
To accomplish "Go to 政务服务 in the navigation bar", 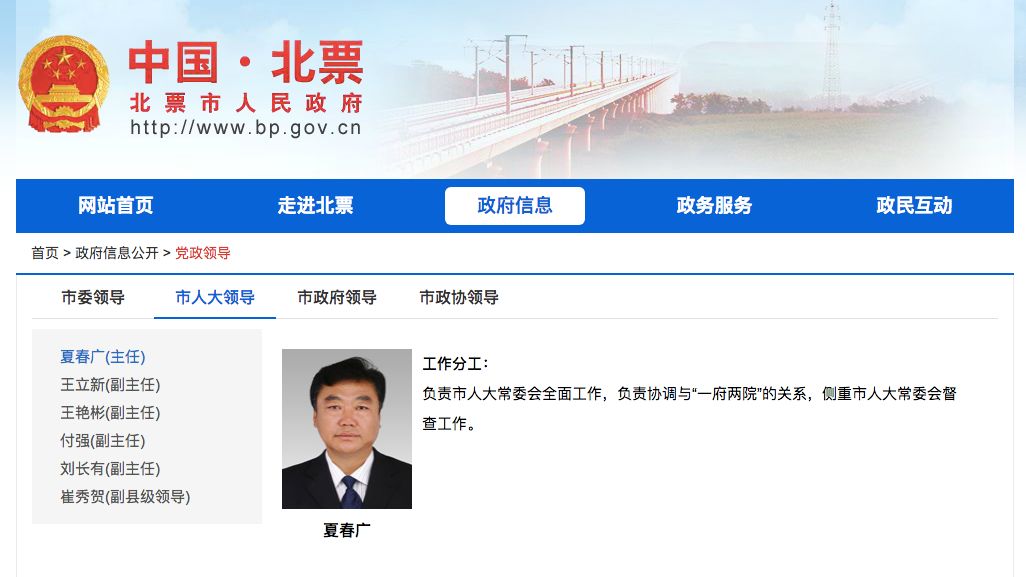I will 715,205.
